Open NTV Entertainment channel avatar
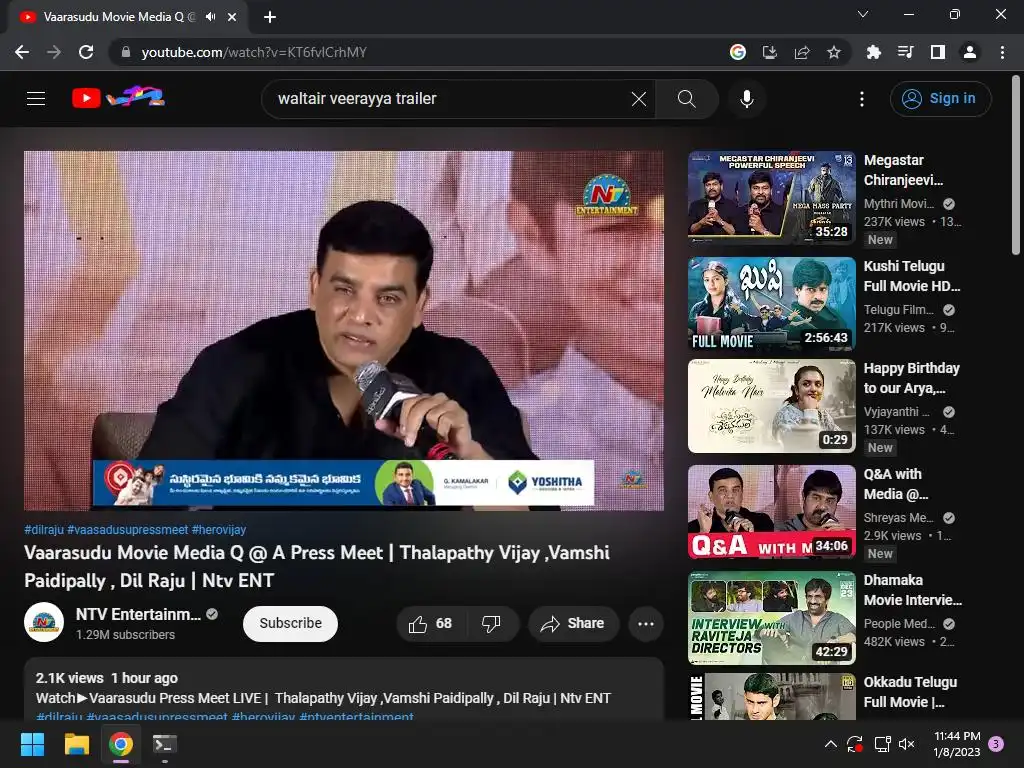Screen dimensions: 1024x768 point(44,622)
